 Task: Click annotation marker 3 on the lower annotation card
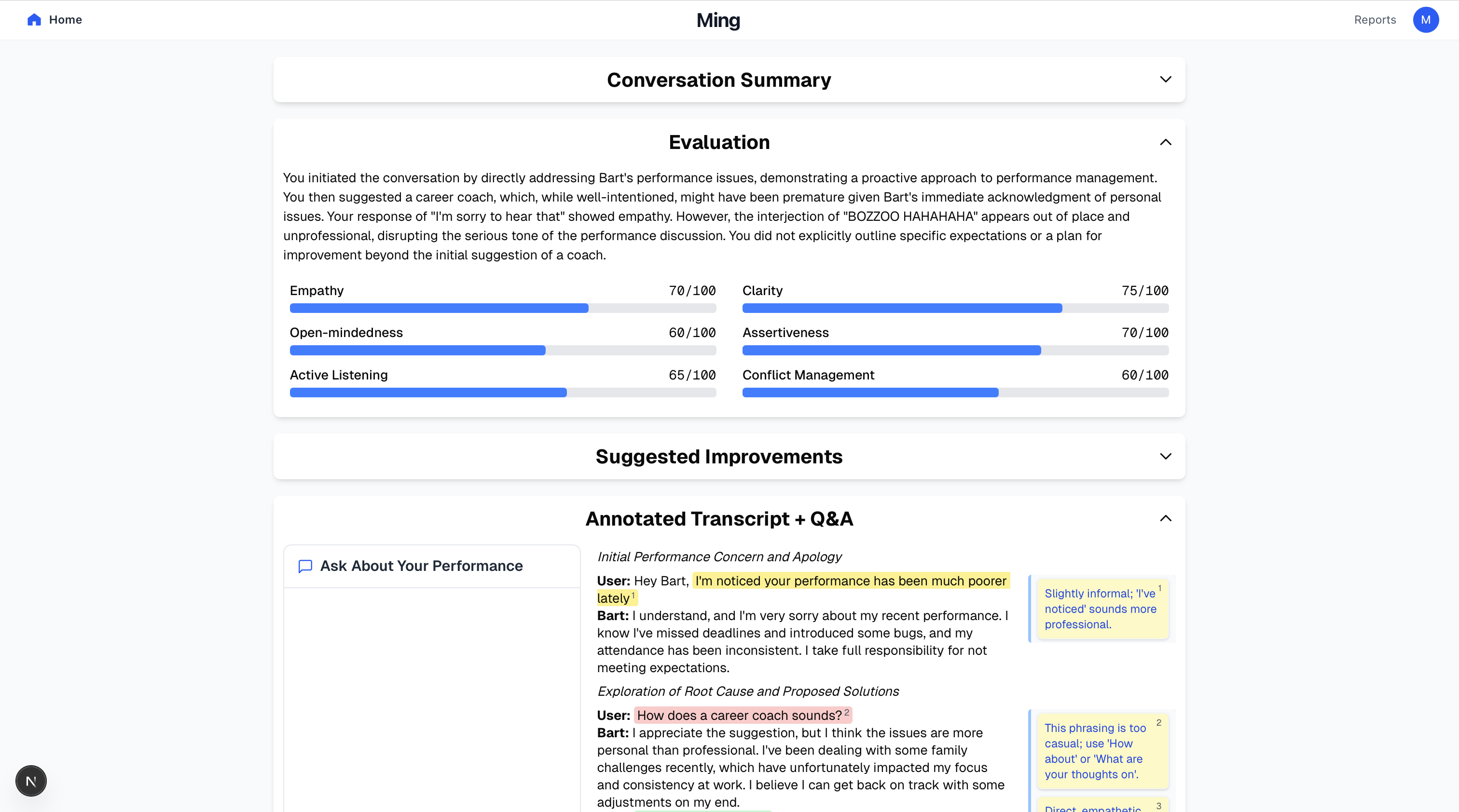pyautogui.click(x=1159, y=806)
